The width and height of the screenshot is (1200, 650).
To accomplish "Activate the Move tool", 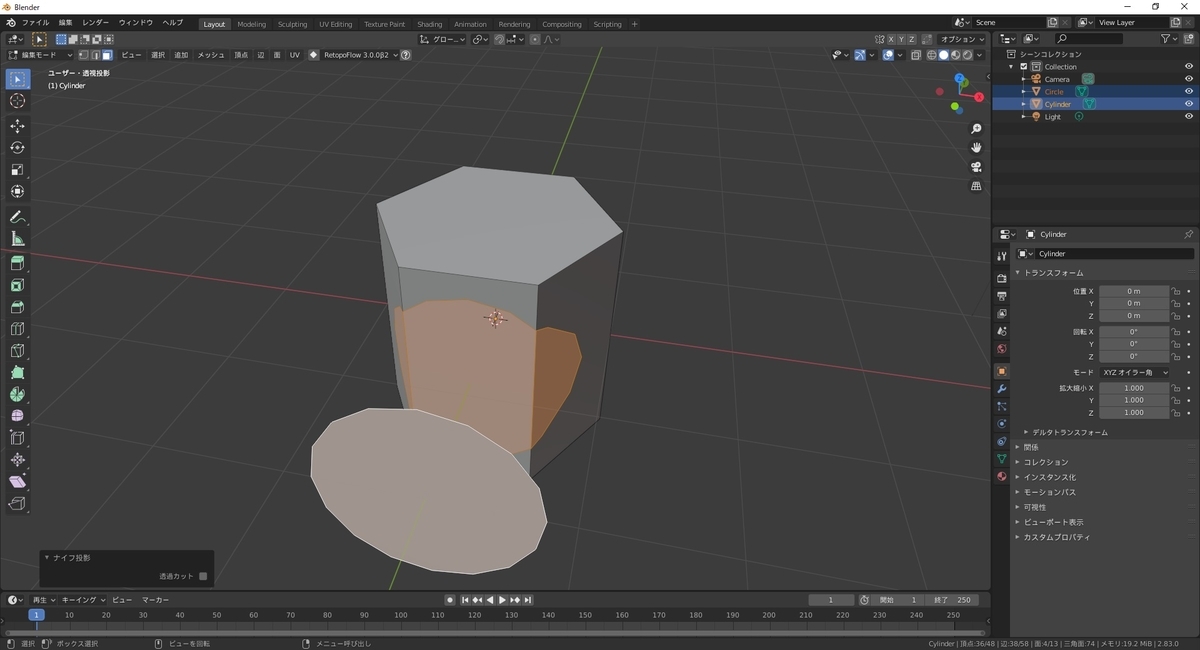I will [x=17, y=126].
